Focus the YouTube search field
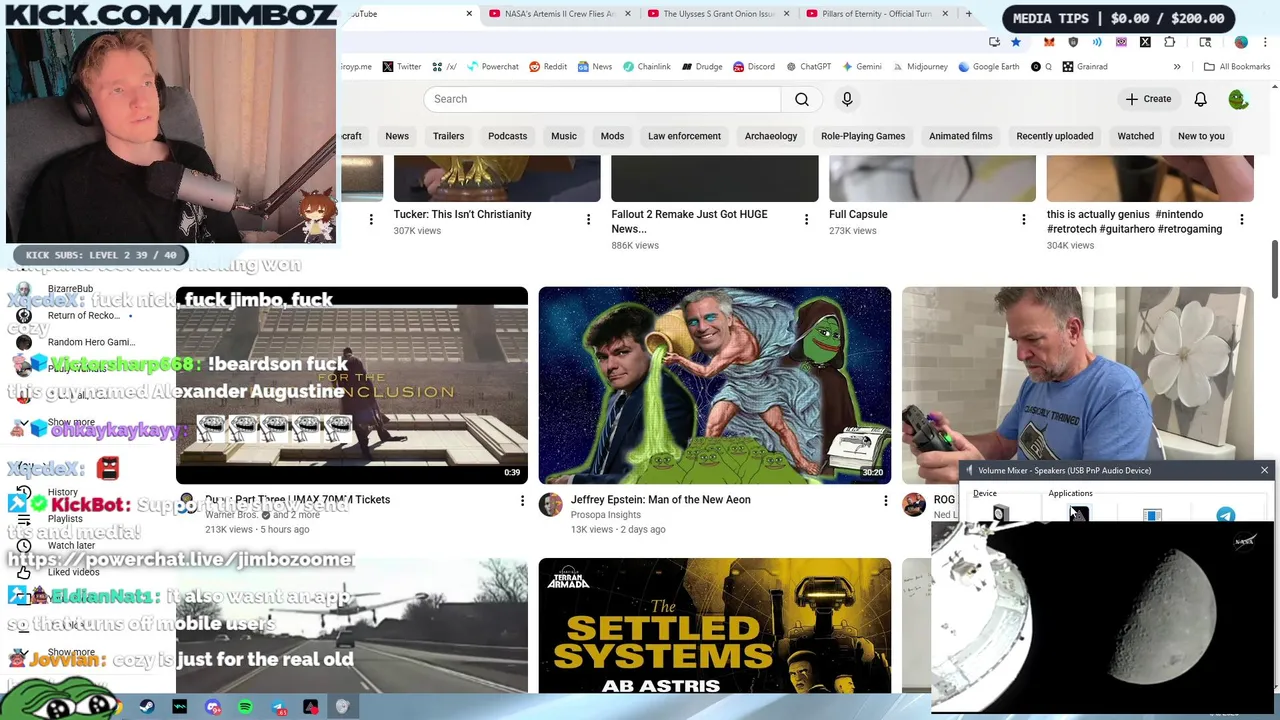This screenshot has height=720, width=1280. (602, 99)
